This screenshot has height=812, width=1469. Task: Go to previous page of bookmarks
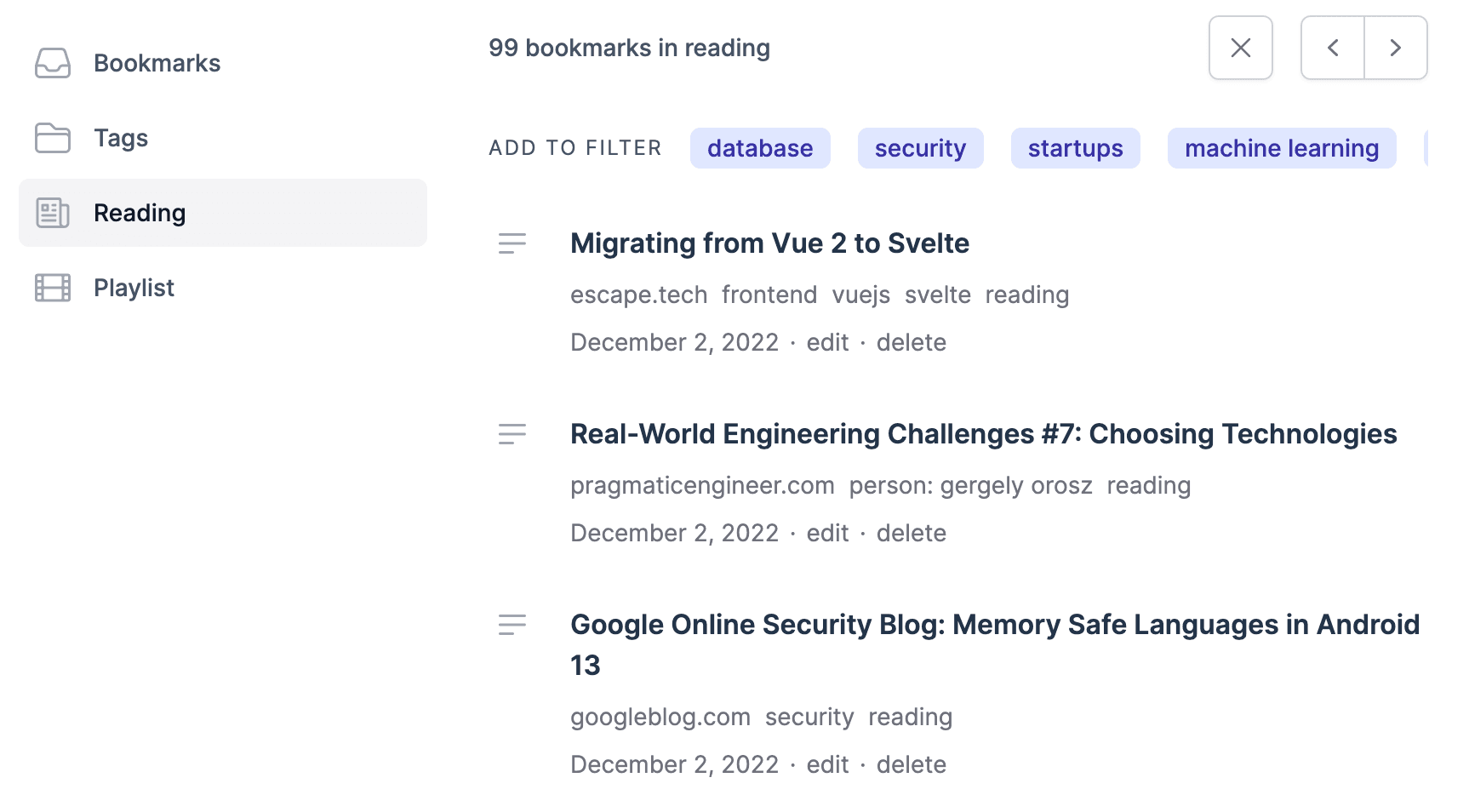tap(1333, 48)
